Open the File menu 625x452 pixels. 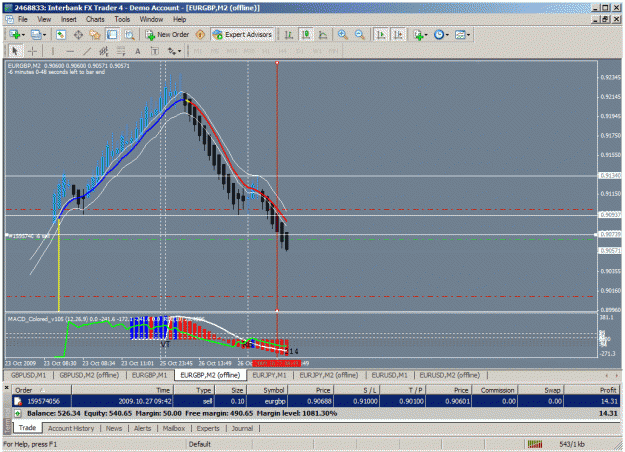[x=23, y=19]
